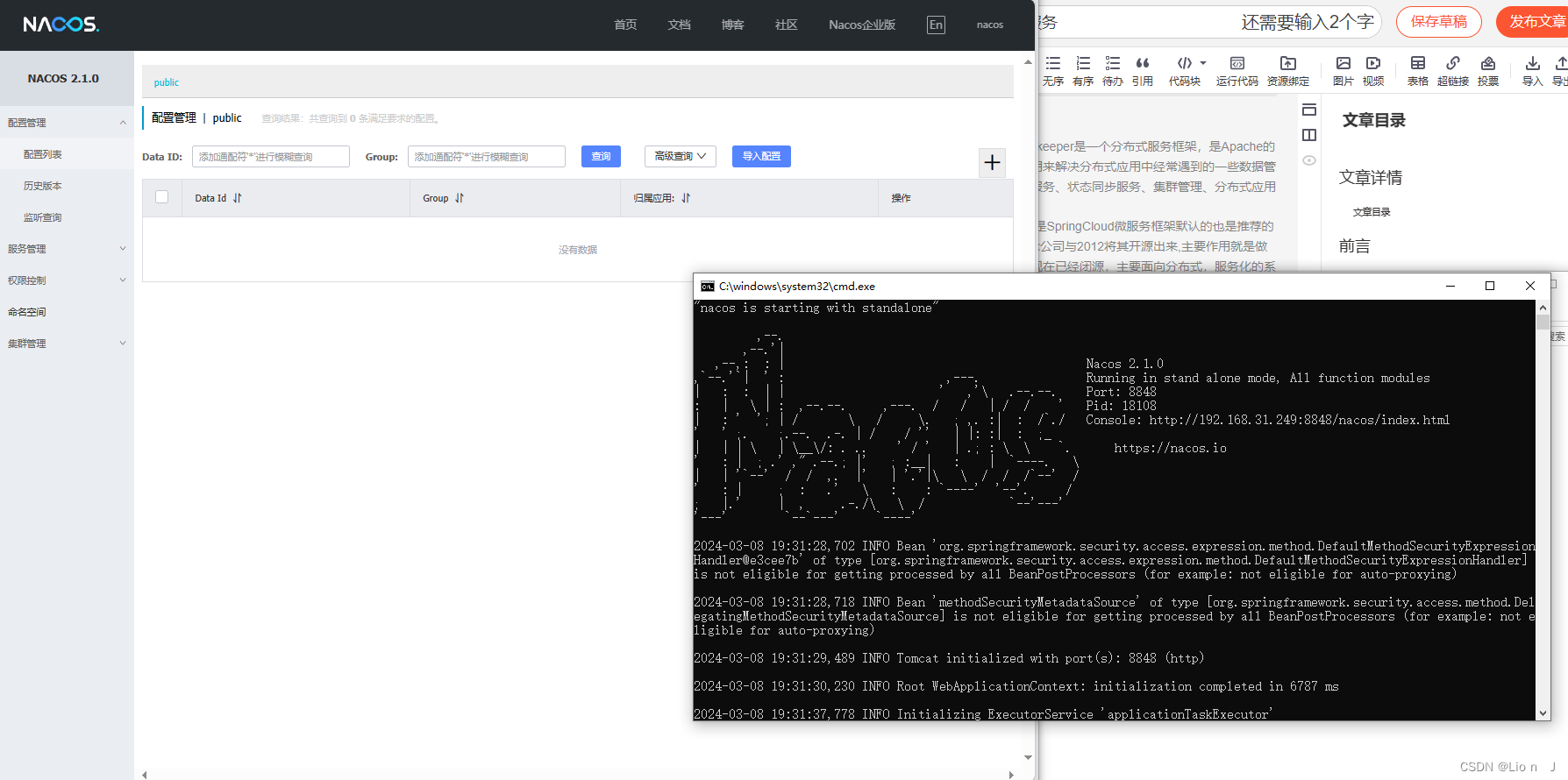Screen dimensions: 1568x780
Task: Click the 文章详情 heading in outline
Action: pos(1371,178)
